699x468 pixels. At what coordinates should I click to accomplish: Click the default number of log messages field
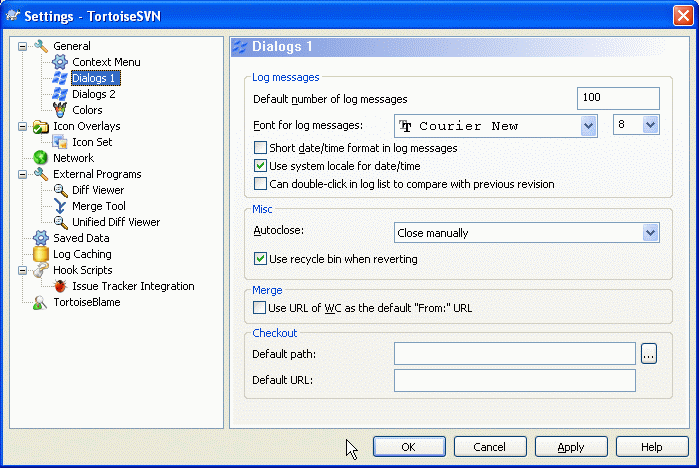(618, 98)
